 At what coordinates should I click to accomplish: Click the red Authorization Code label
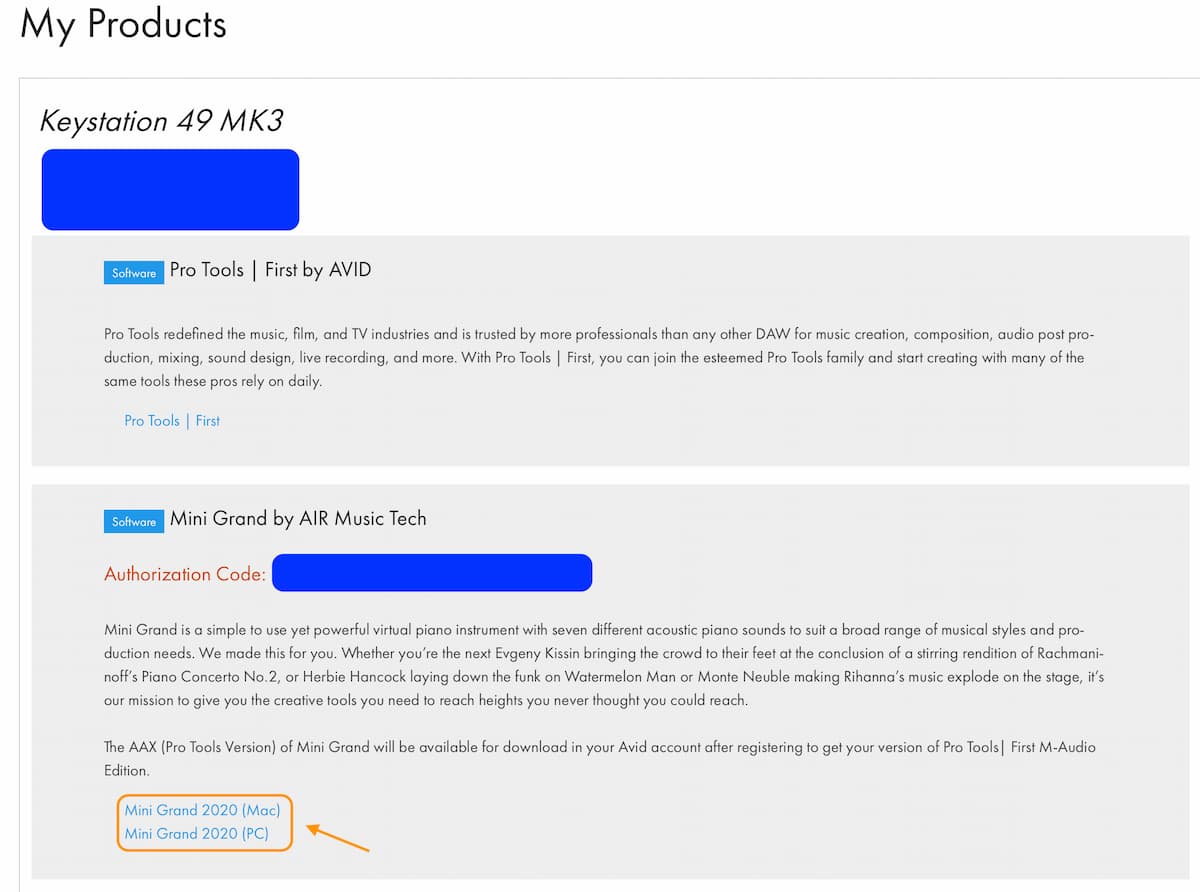pyautogui.click(x=185, y=574)
